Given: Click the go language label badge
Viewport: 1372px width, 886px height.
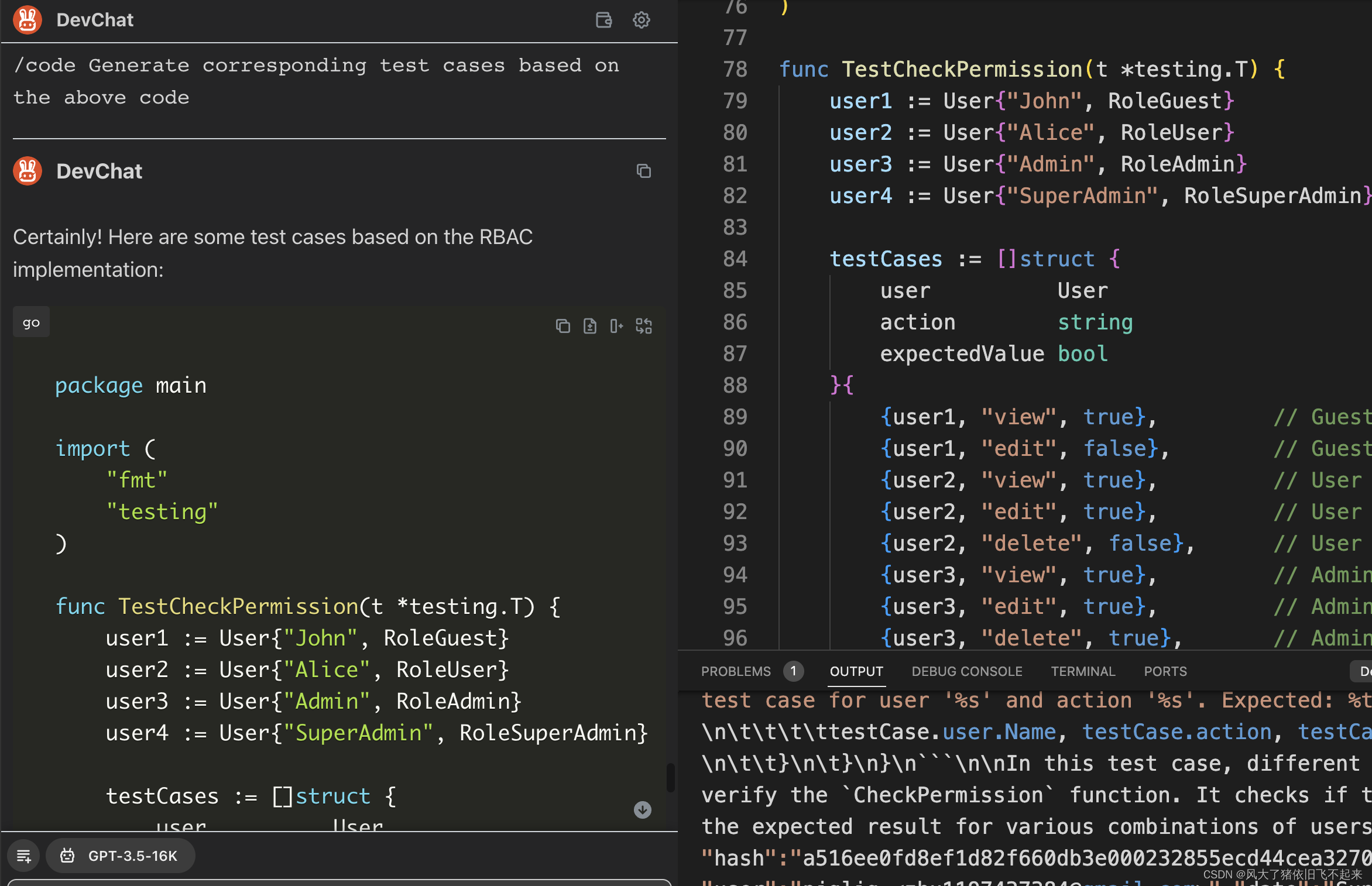Looking at the screenshot, I should [31, 322].
